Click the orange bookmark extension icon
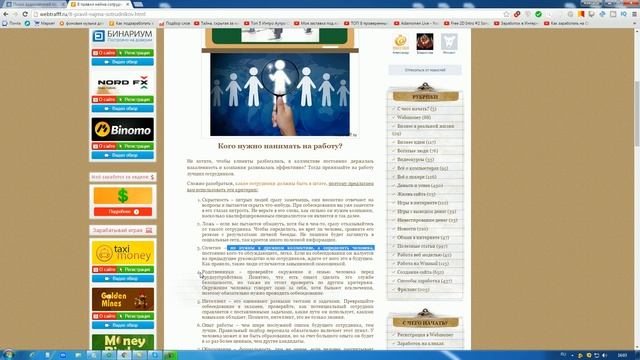 point(581,14)
